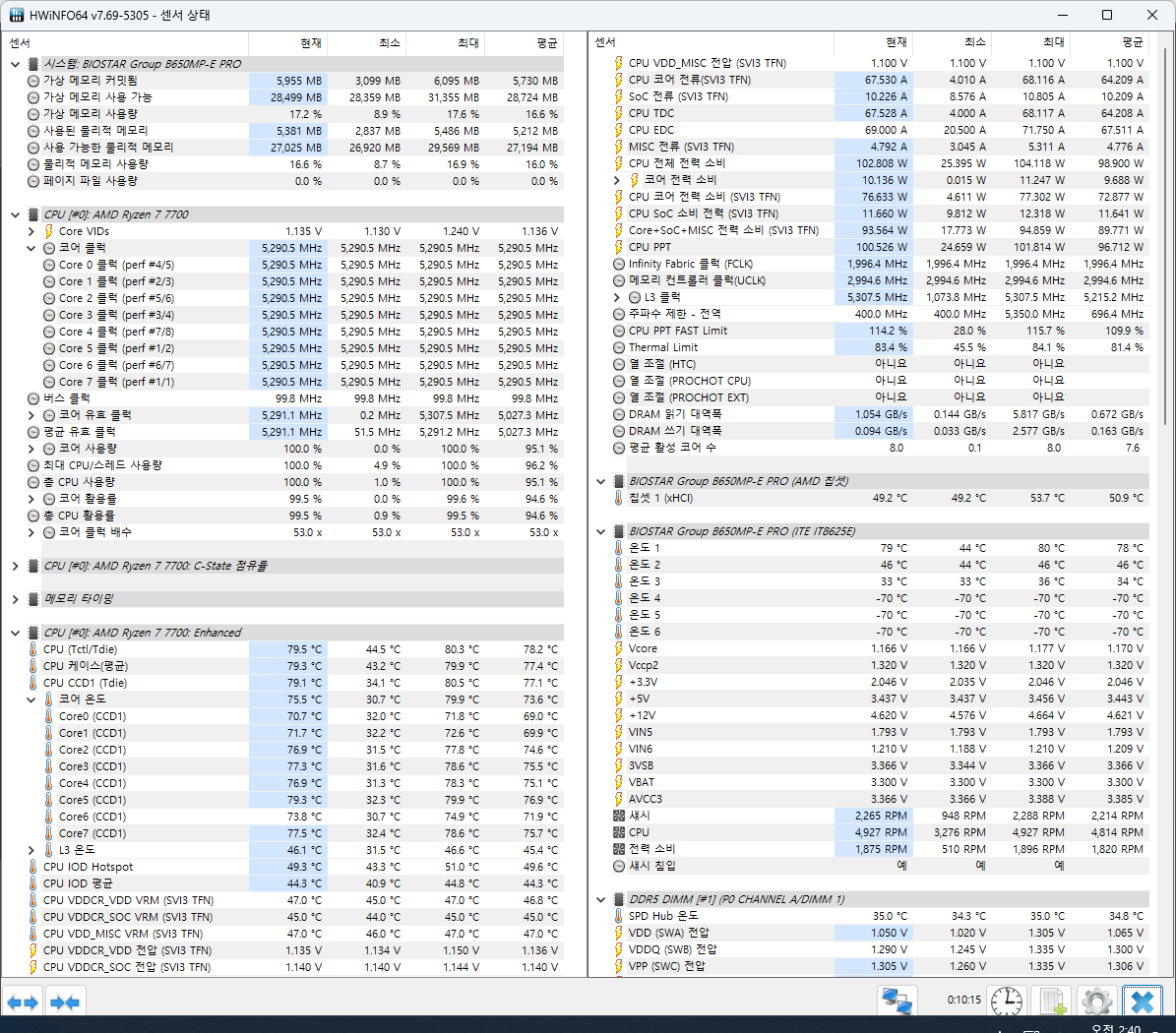Expand the 코어 전력 소비 row
The image size is (1176, 1033).
616,180
